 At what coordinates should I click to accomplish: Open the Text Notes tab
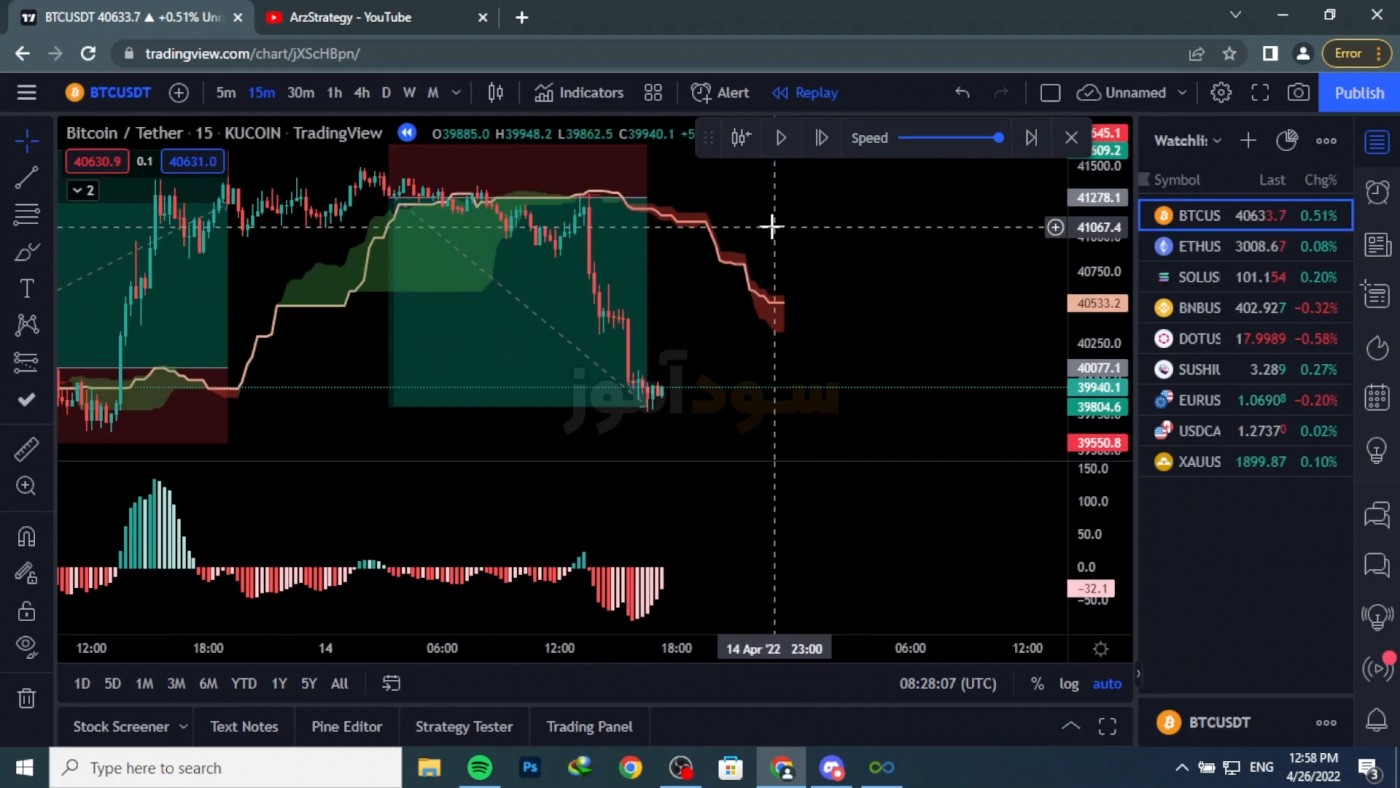click(244, 727)
